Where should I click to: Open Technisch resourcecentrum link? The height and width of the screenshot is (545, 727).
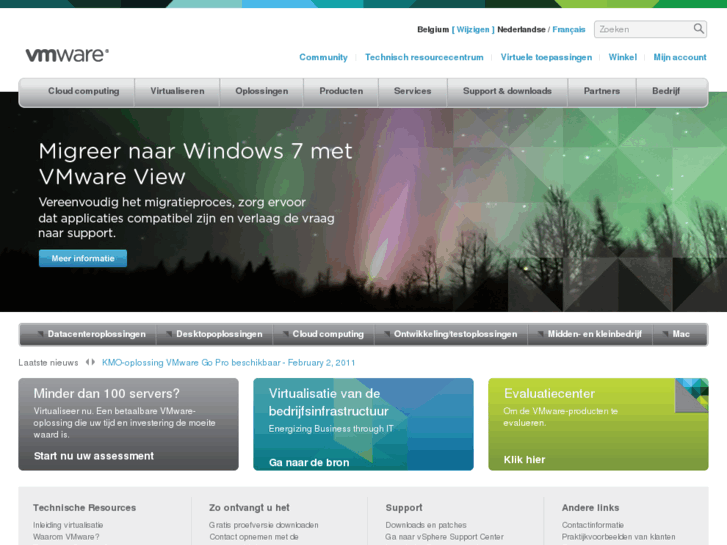pyautogui.click(x=424, y=57)
